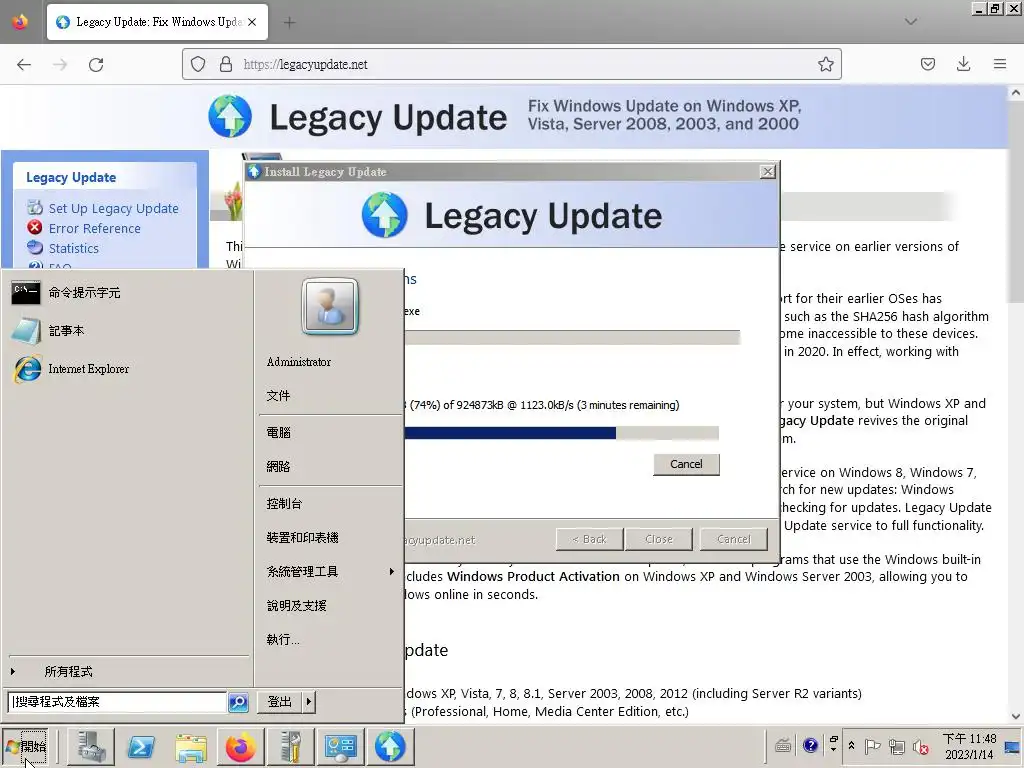Click the download progress bar in installer
Image resolution: width=1024 pixels, height=768 pixels.
pyautogui.click(x=560, y=433)
